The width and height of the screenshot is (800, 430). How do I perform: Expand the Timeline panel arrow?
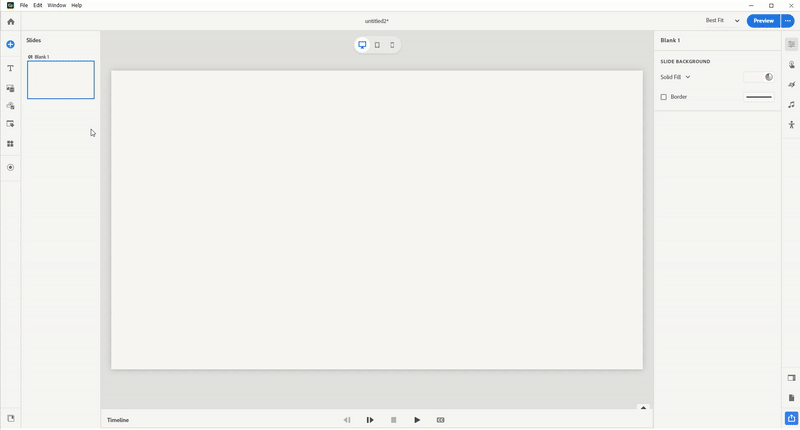pos(643,408)
